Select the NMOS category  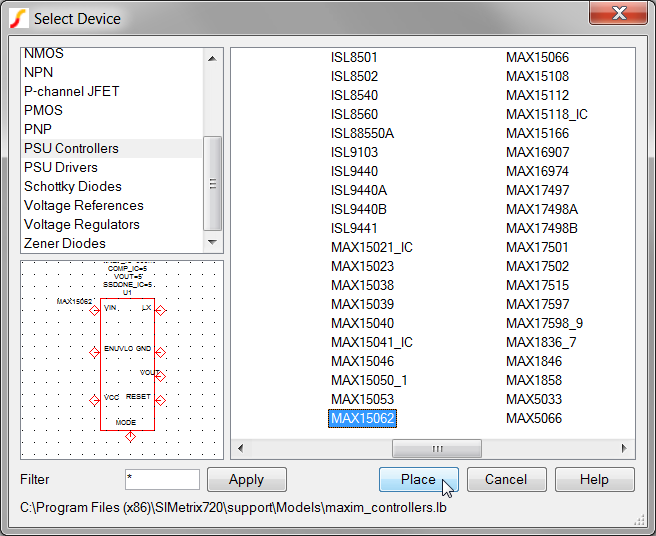44,54
